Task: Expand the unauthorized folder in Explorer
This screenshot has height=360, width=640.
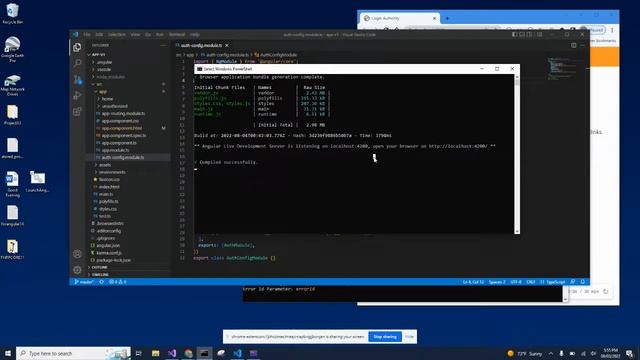Action: pos(115,106)
